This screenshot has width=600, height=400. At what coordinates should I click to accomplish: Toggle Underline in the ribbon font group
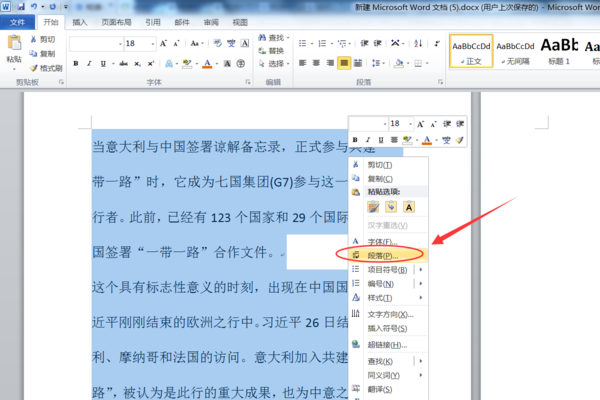[103, 64]
